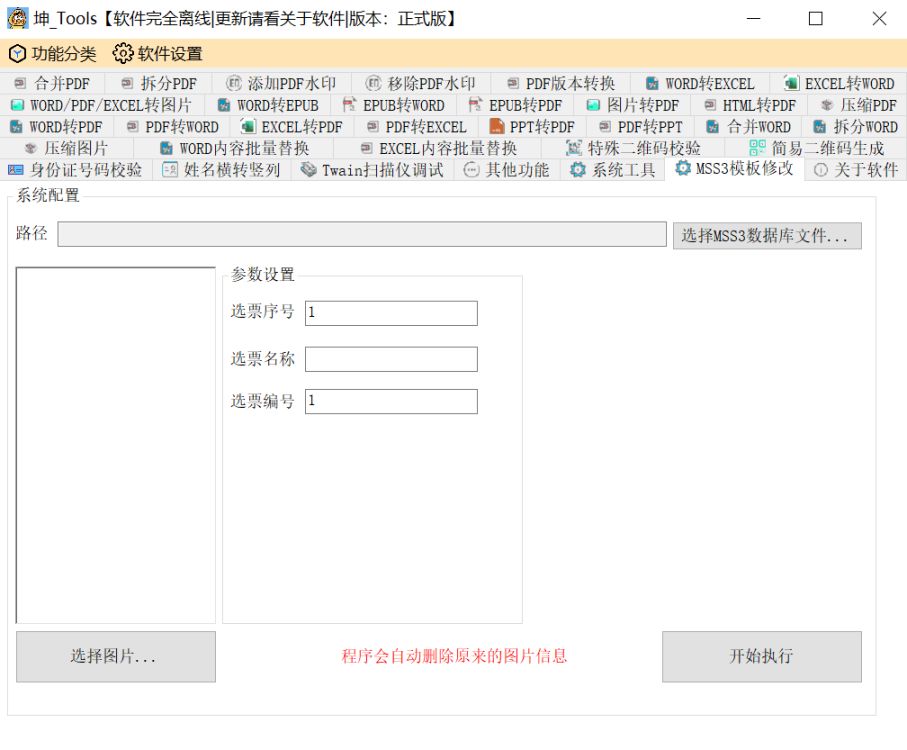Screen dimensions: 907x750
Task: Click the WORD内容批量替换 tab icon
Action: pyautogui.click(x=166, y=149)
